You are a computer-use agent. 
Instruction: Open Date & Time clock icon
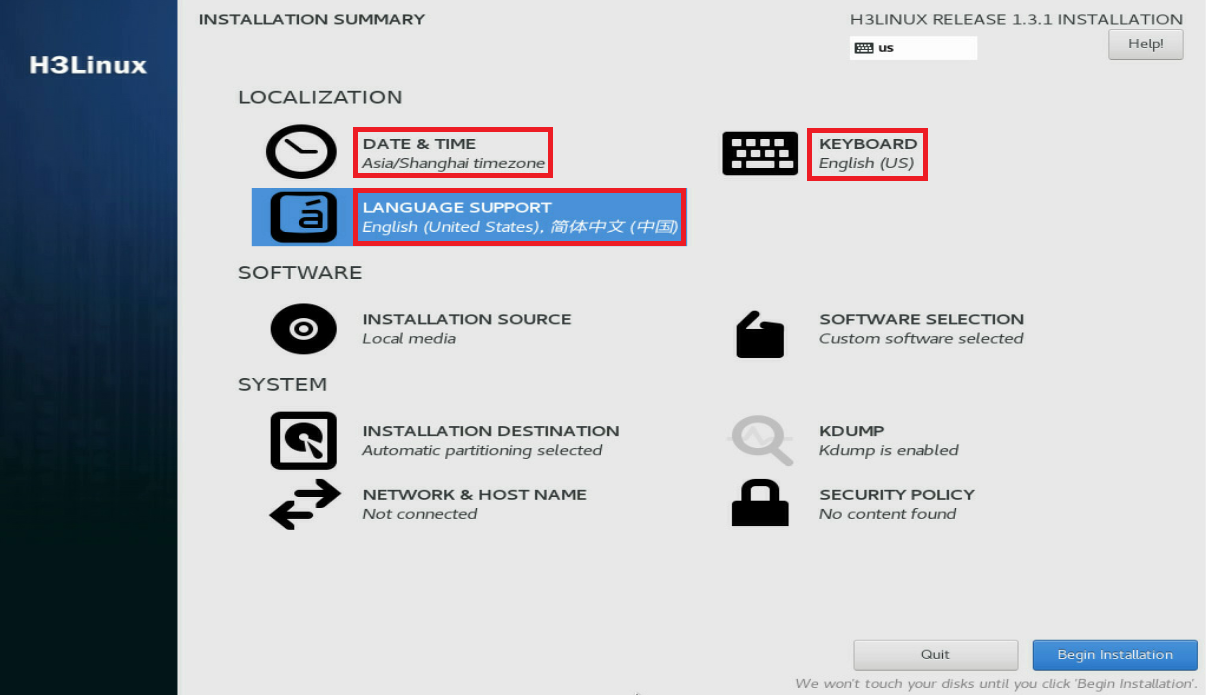(x=301, y=152)
